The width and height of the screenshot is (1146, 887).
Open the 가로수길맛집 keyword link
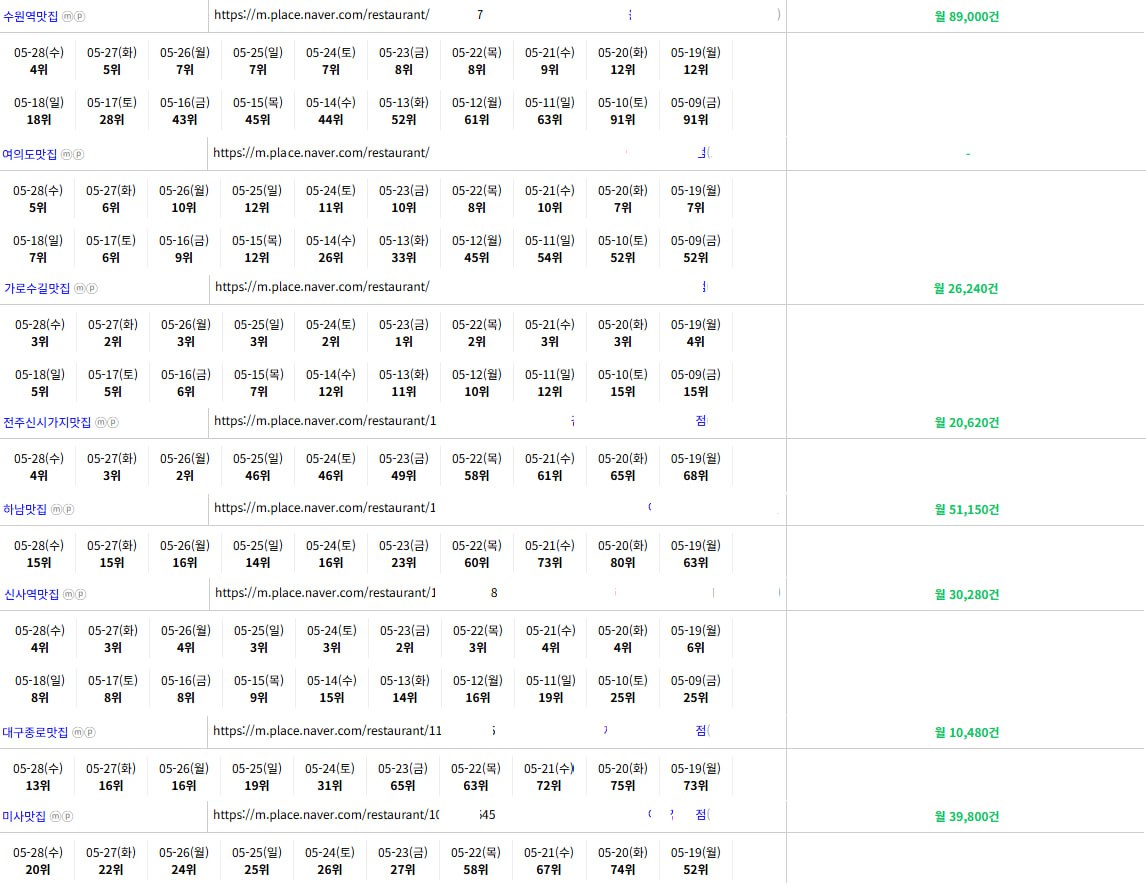36,289
